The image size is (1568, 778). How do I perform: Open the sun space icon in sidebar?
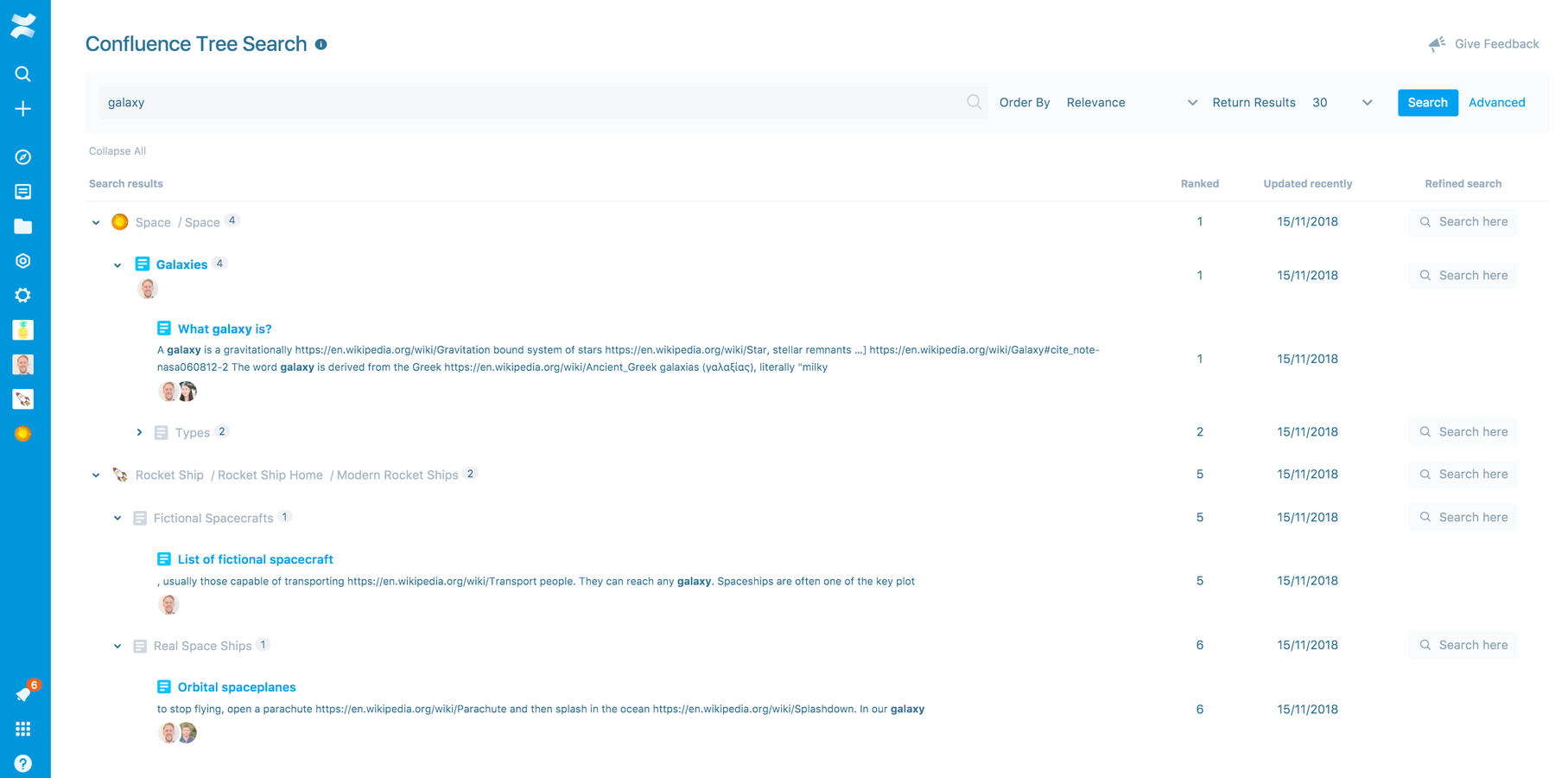point(23,434)
